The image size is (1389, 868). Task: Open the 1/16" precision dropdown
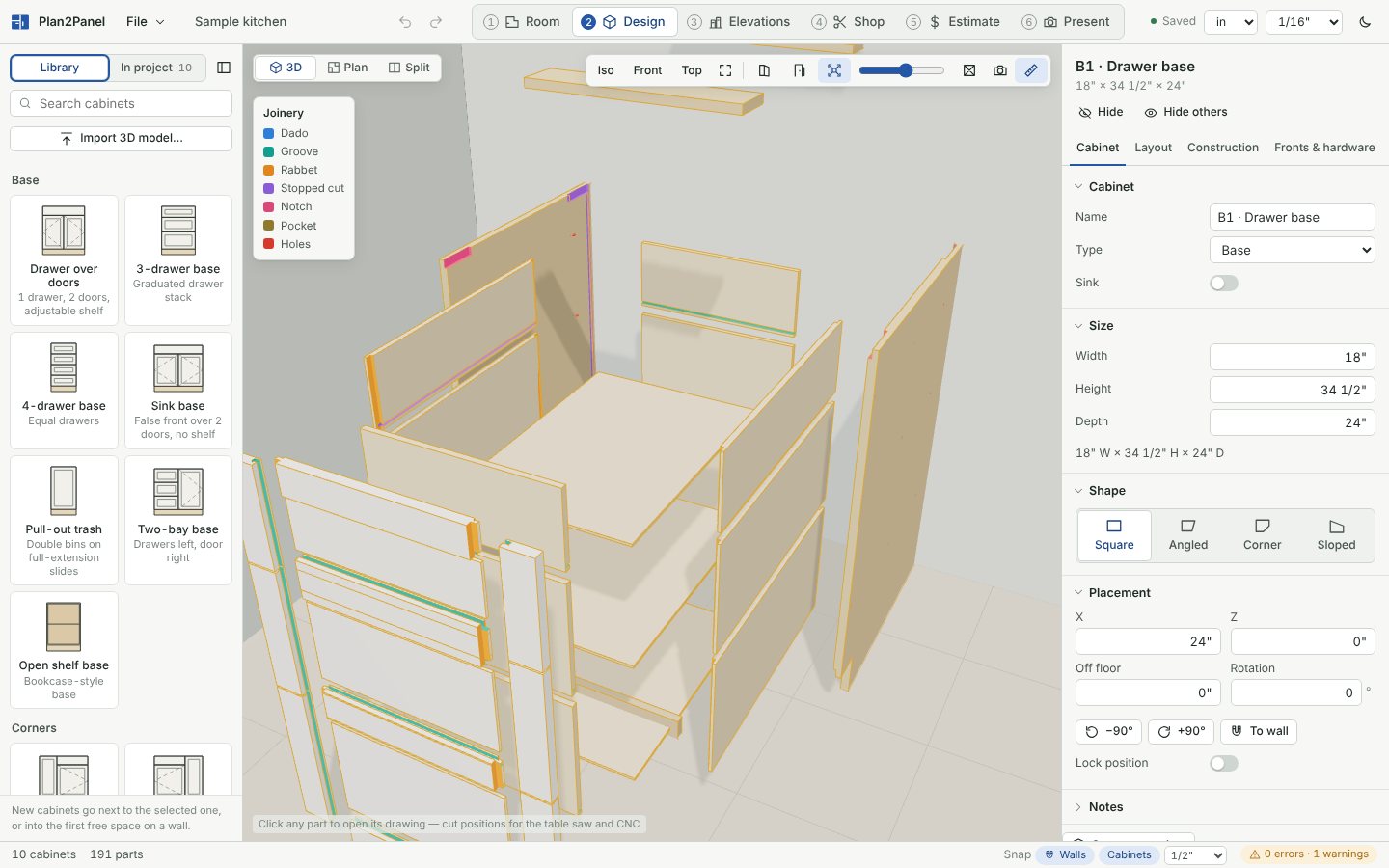point(1306,21)
